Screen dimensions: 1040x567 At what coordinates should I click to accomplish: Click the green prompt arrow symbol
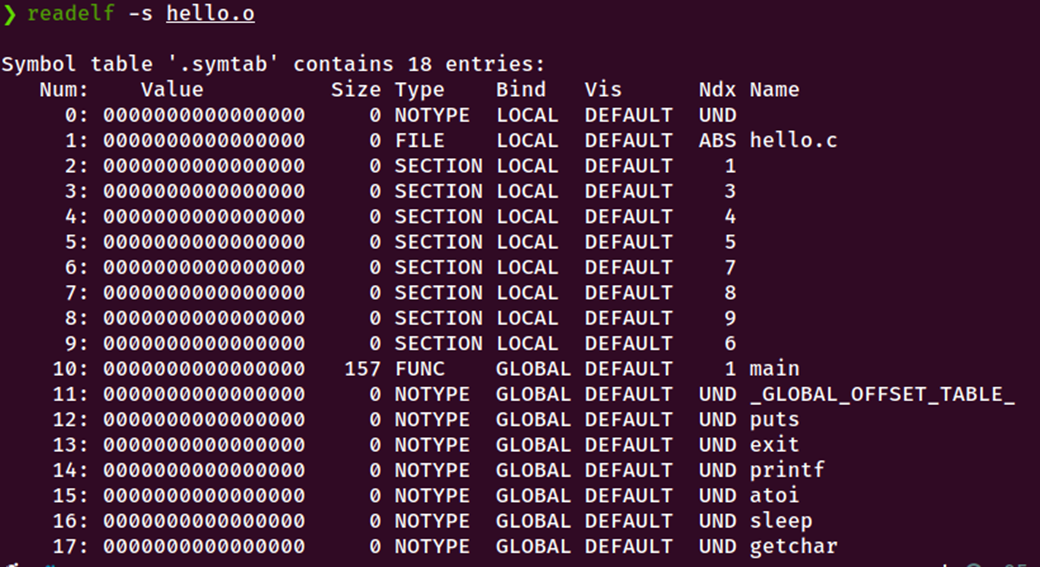point(9,14)
